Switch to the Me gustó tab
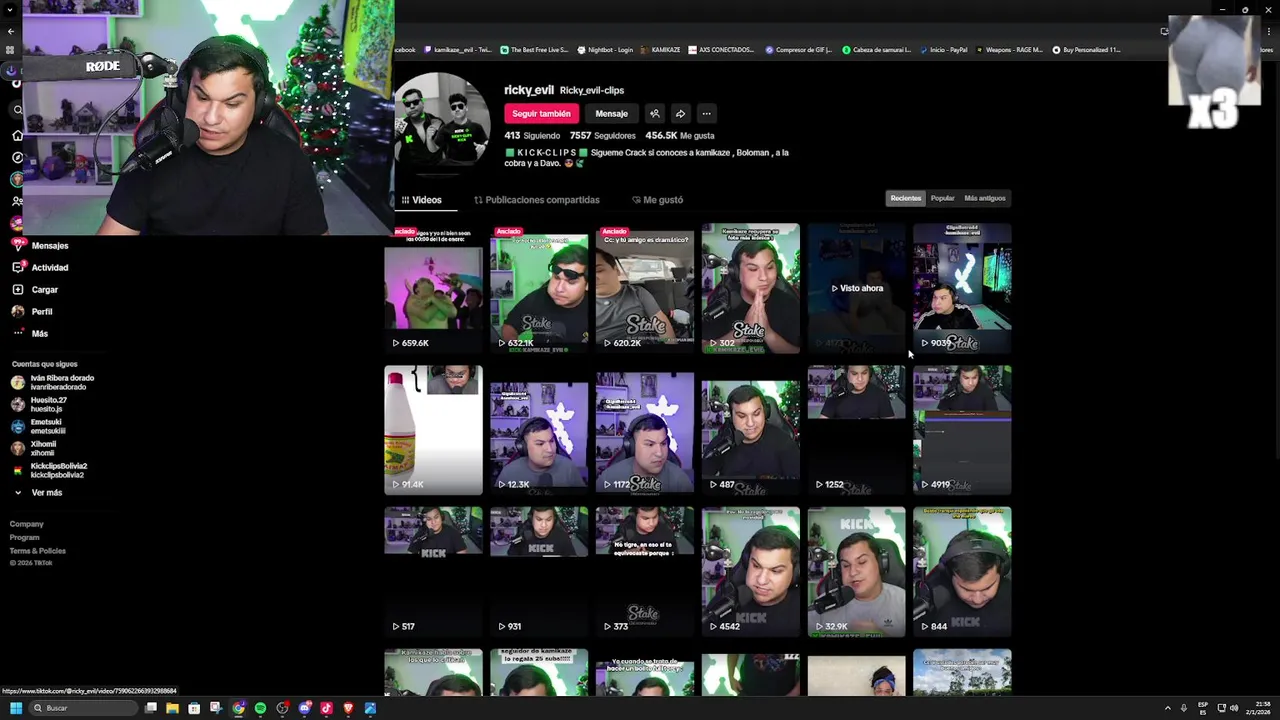 658,200
